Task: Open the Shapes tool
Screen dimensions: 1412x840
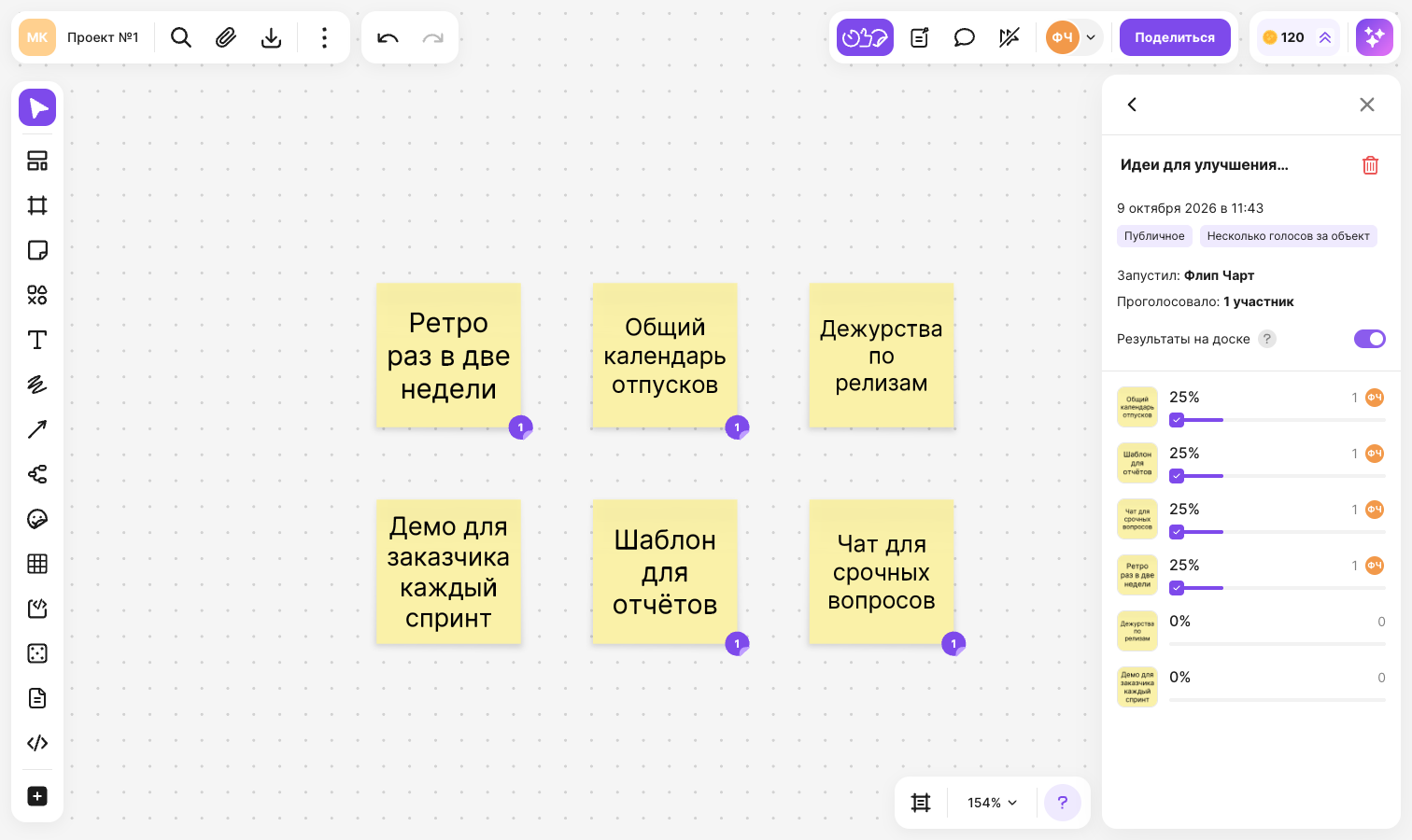Action: pyautogui.click(x=37, y=295)
